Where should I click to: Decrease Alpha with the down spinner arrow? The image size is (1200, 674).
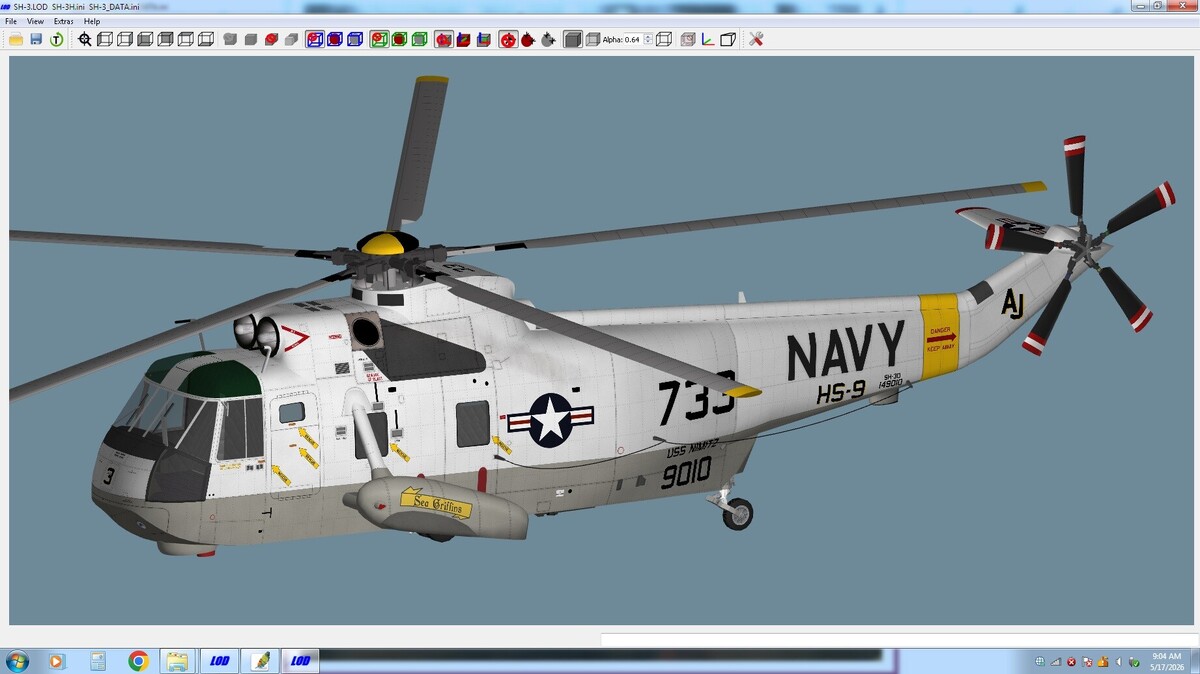[648, 43]
